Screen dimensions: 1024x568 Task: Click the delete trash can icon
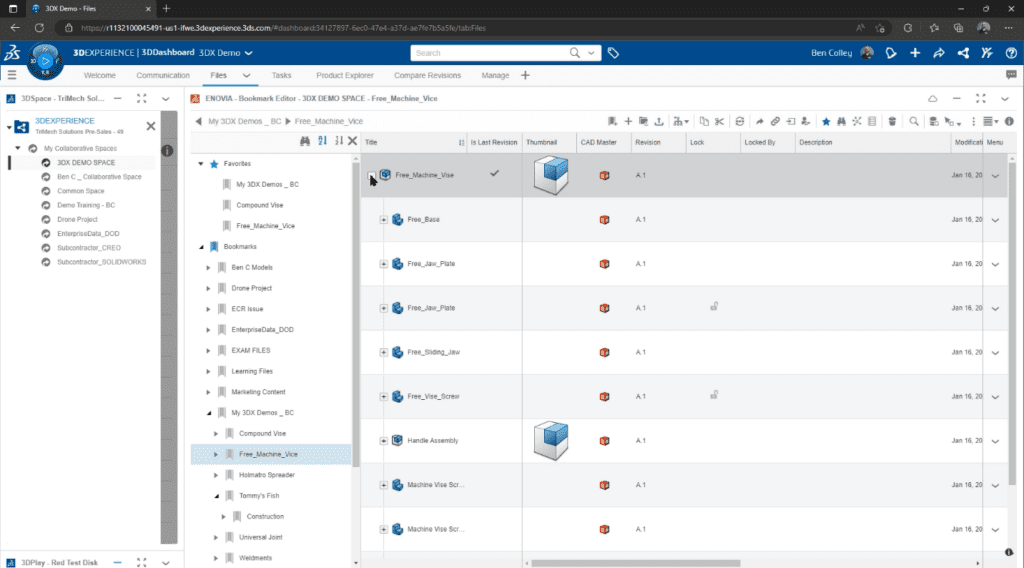point(892,121)
